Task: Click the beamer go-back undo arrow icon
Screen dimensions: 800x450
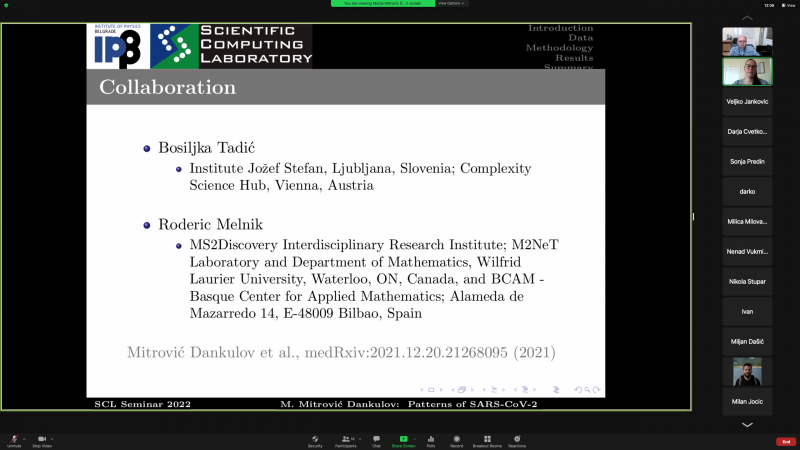Action: coord(578,390)
